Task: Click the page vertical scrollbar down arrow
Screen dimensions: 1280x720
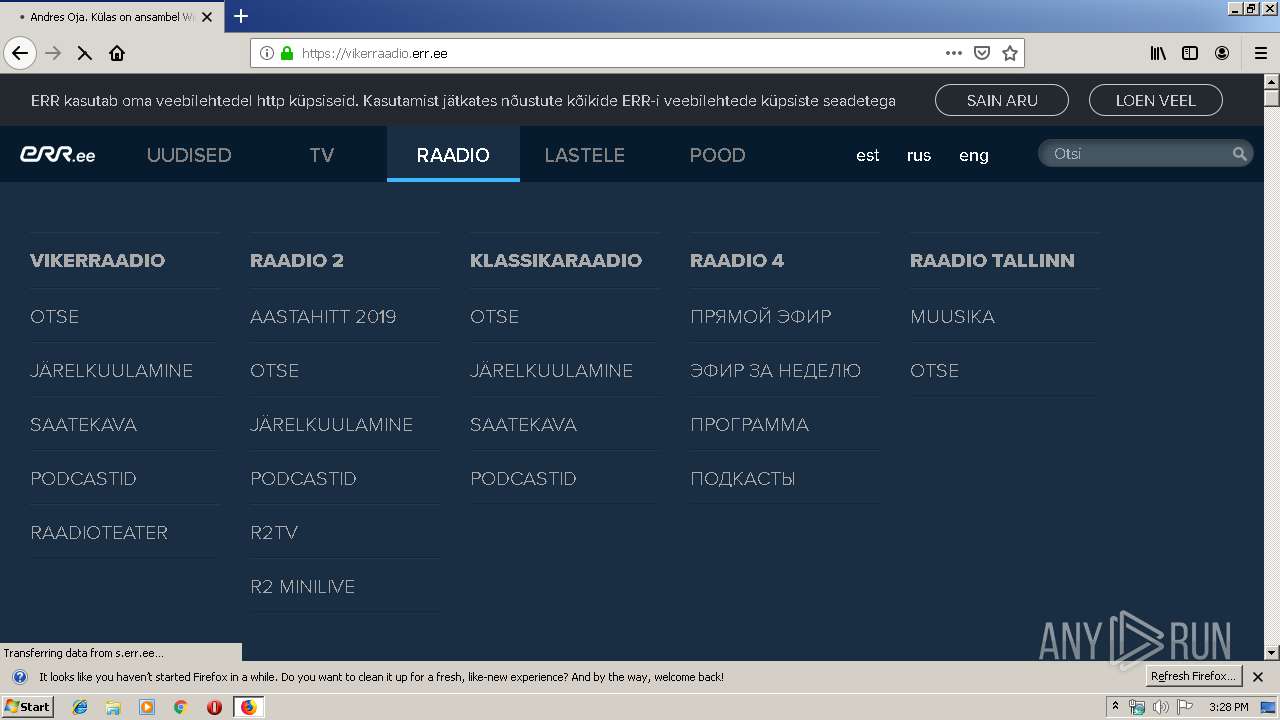Action: click(x=1271, y=653)
